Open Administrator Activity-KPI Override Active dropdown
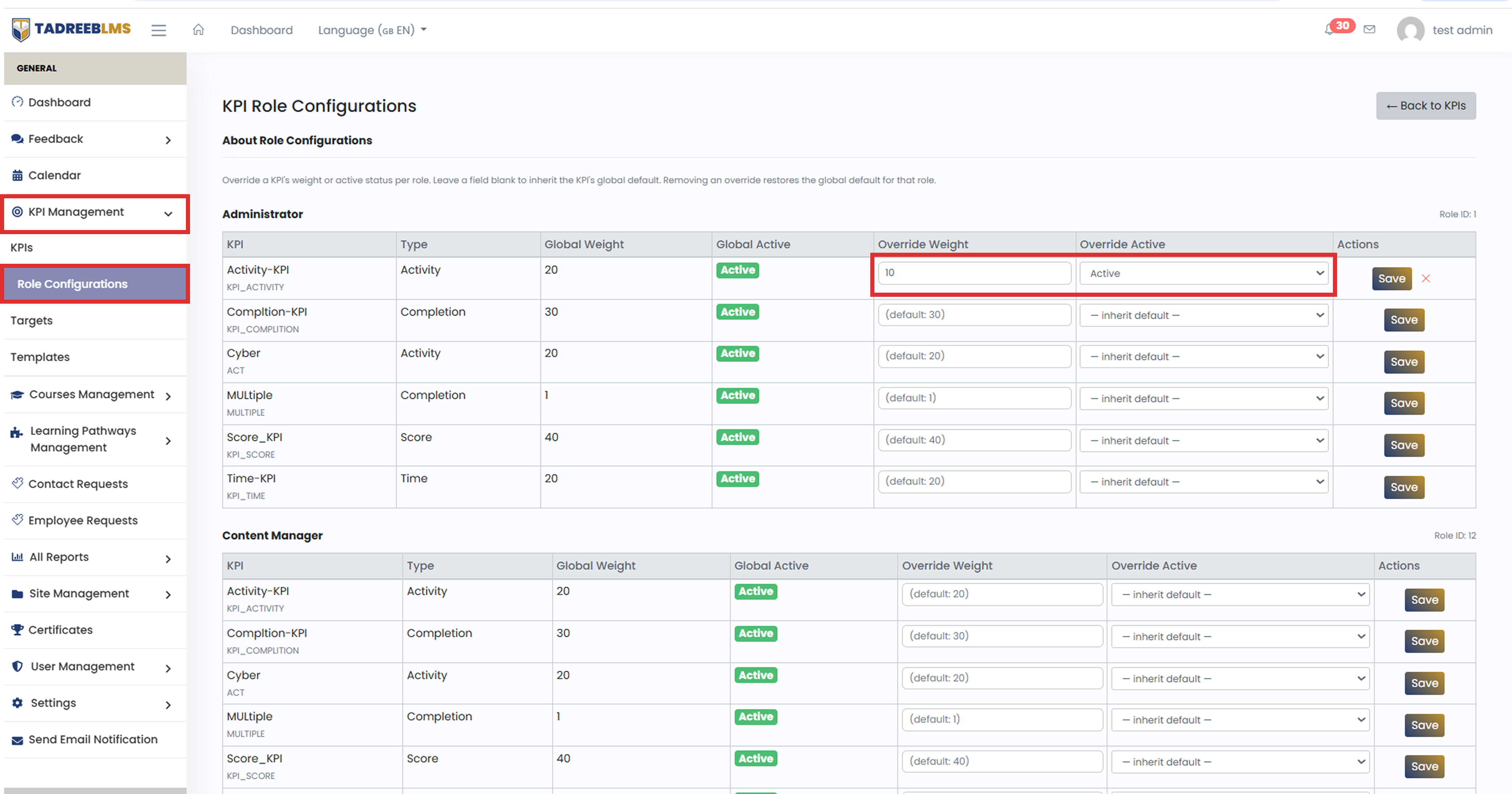 (x=1204, y=273)
